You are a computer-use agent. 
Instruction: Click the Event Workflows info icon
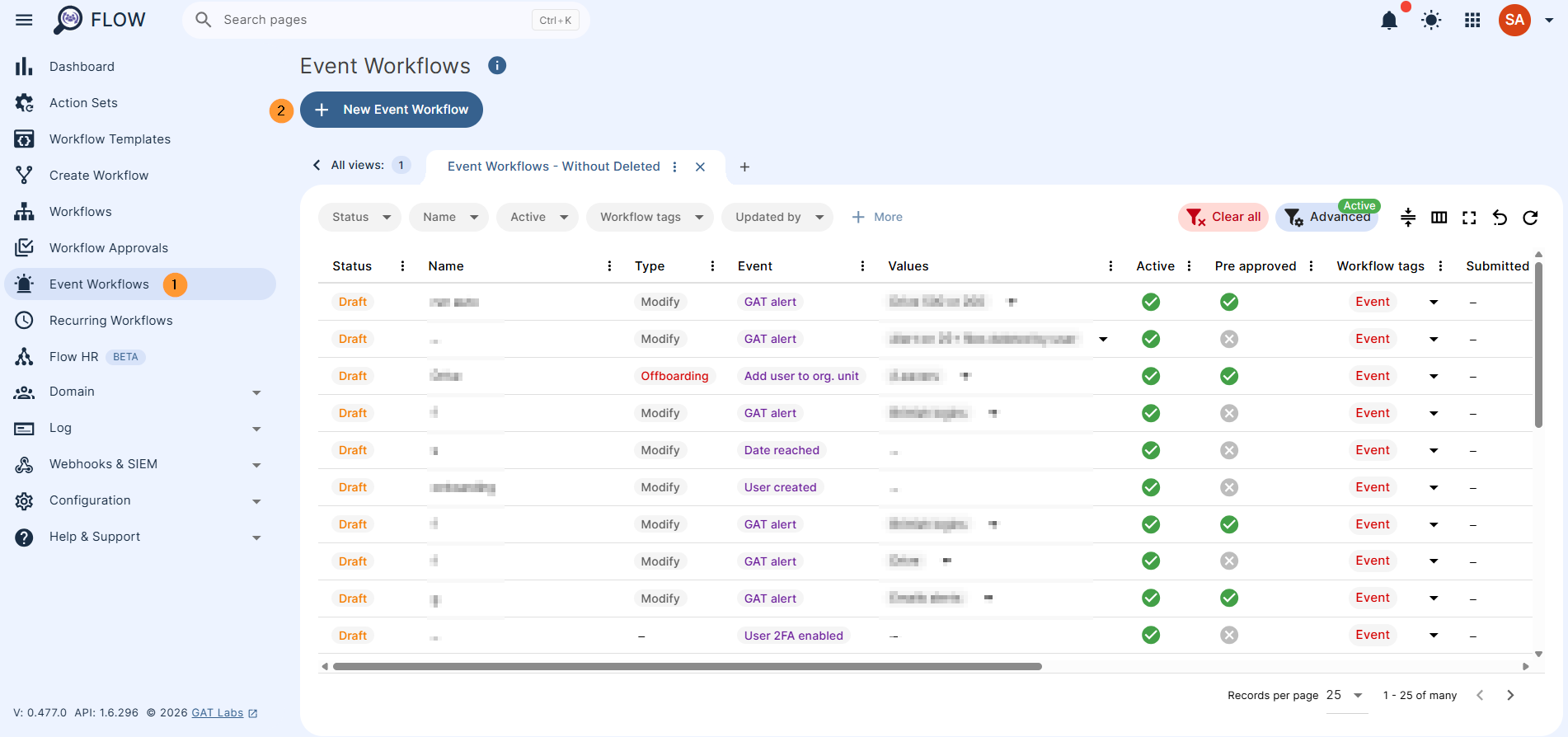tap(497, 65)
